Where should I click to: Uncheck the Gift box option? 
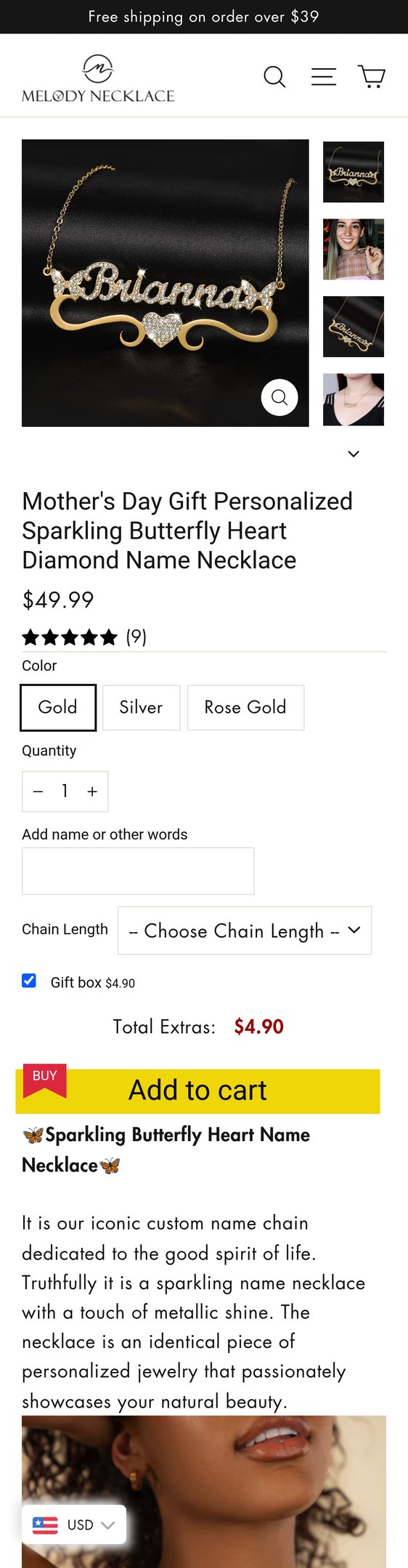tap(29, 981)
